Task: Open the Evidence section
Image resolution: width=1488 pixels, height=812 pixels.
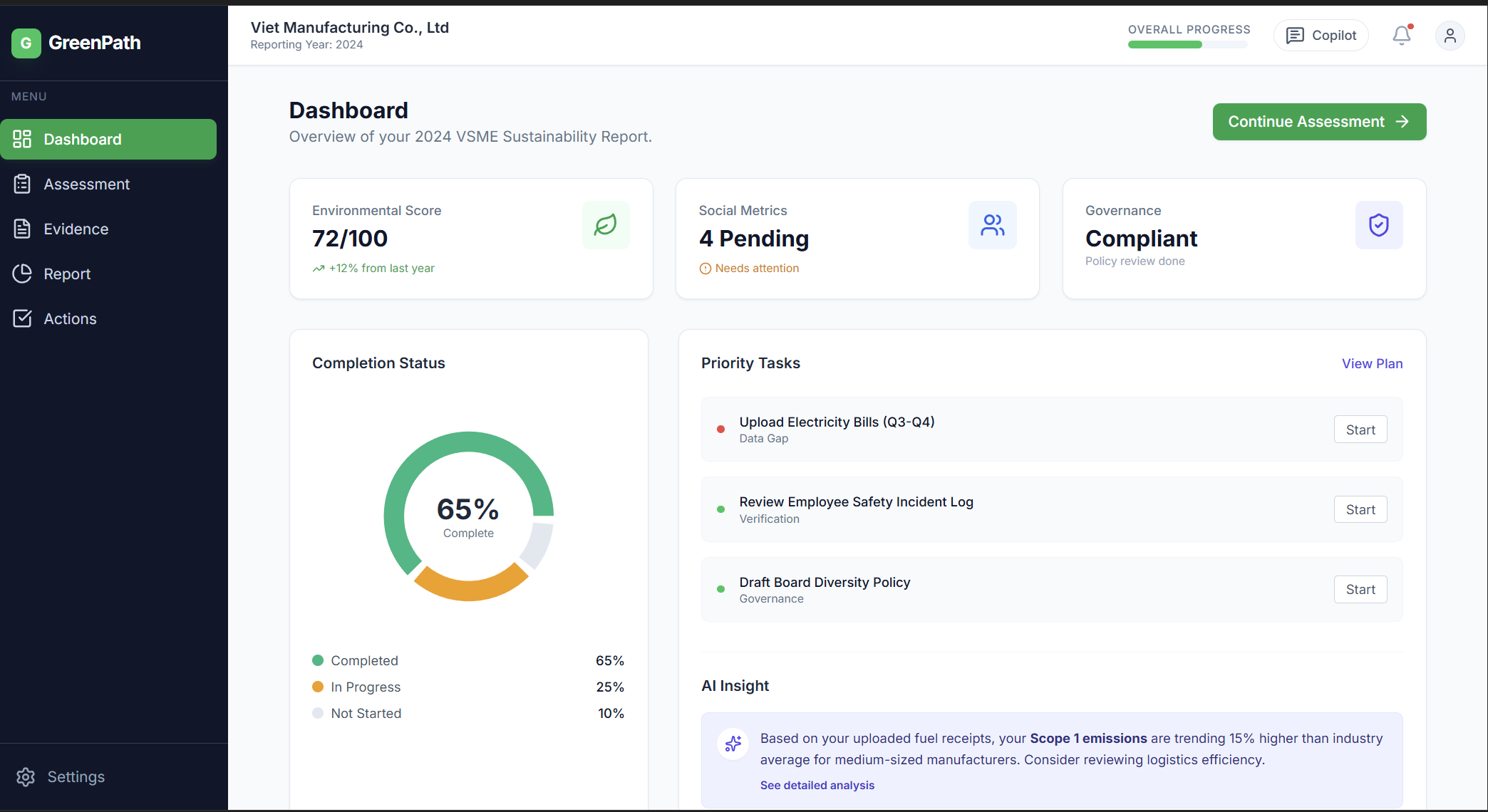Action: (76, 229)
